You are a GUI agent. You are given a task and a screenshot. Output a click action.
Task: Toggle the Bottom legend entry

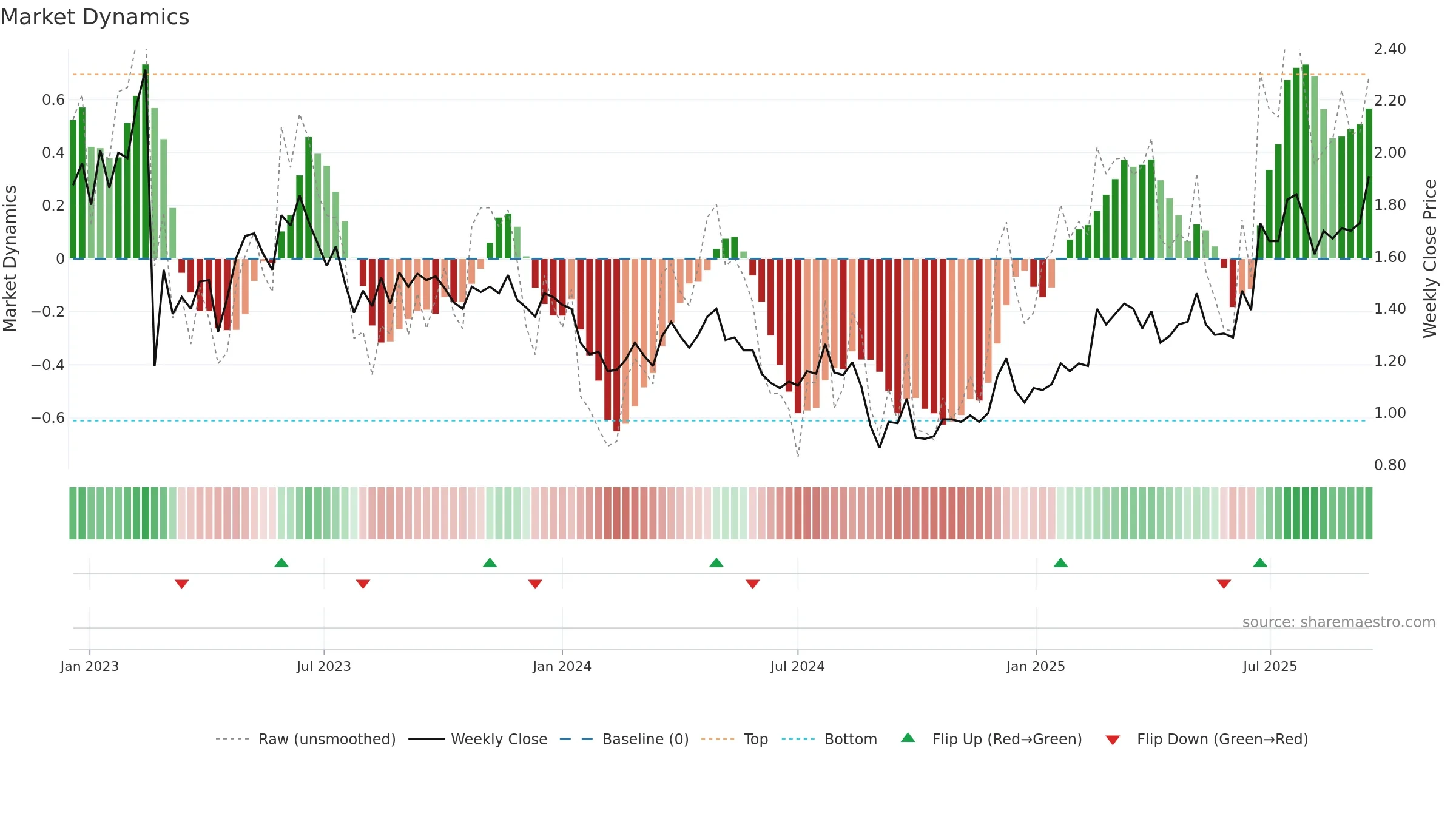point(829,739)
